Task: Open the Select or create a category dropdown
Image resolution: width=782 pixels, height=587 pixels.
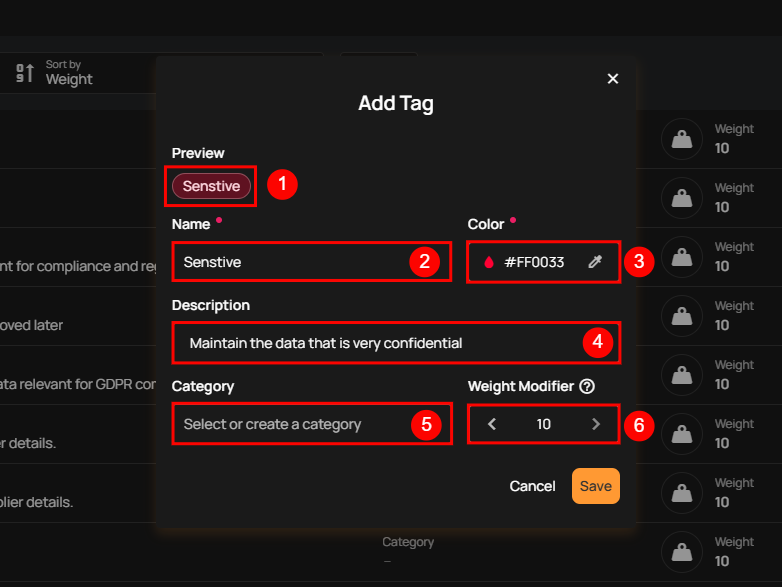Action: coord(312,424)
